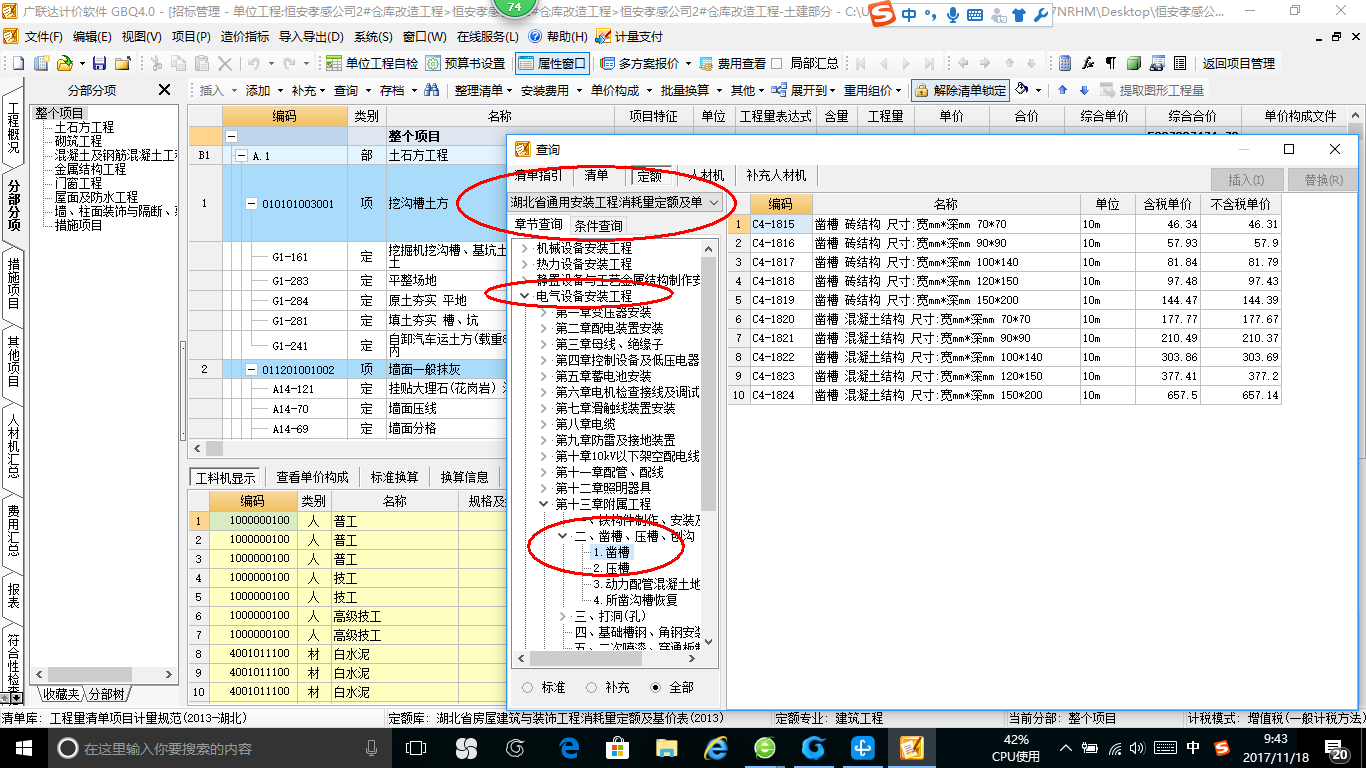Image resolution: width=1366 pixels, height=768 pixels.
Task: Click the Save (floppy disk) icon
Action: (99, 63)
